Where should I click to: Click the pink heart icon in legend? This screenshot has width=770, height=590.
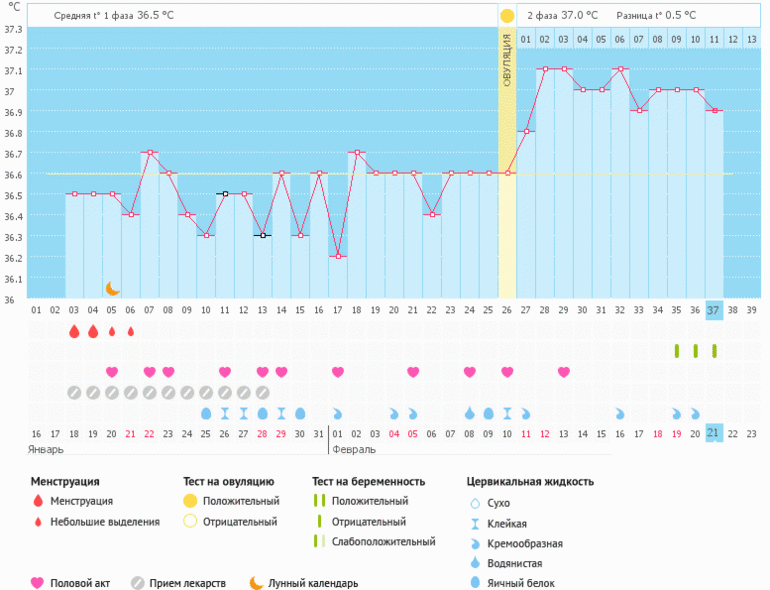coord(38,583)
